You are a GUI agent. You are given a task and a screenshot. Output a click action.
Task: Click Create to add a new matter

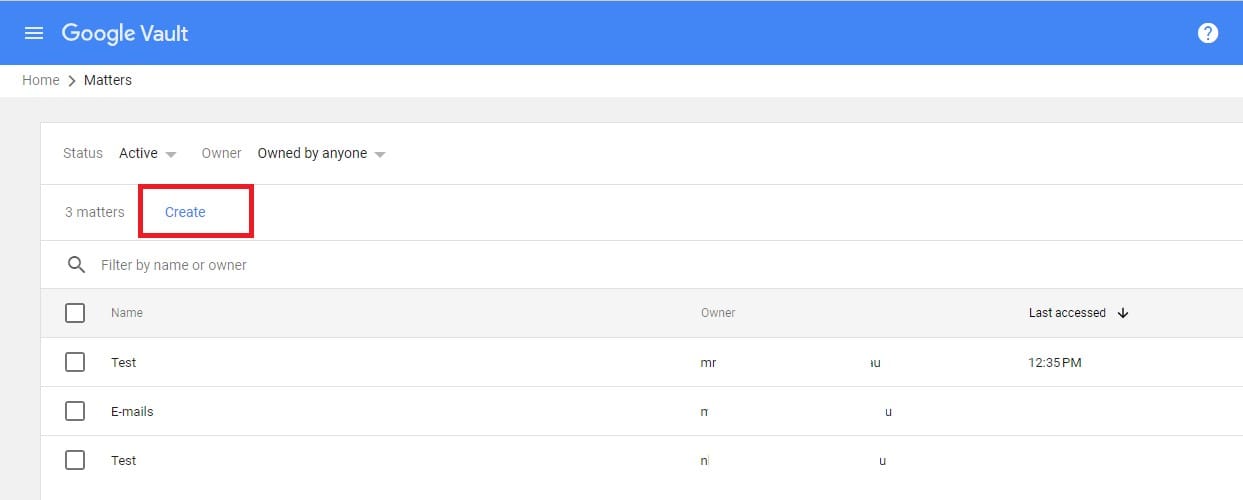[x=185, y=212]
